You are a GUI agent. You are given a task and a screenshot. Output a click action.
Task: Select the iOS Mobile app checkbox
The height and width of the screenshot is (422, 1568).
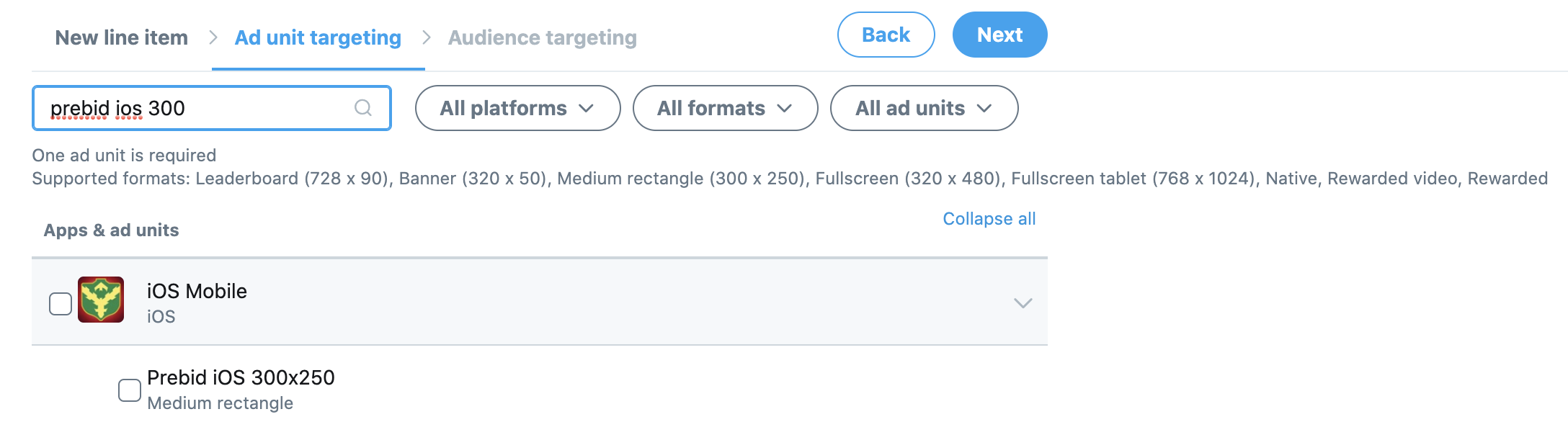[x=61, y=304]
